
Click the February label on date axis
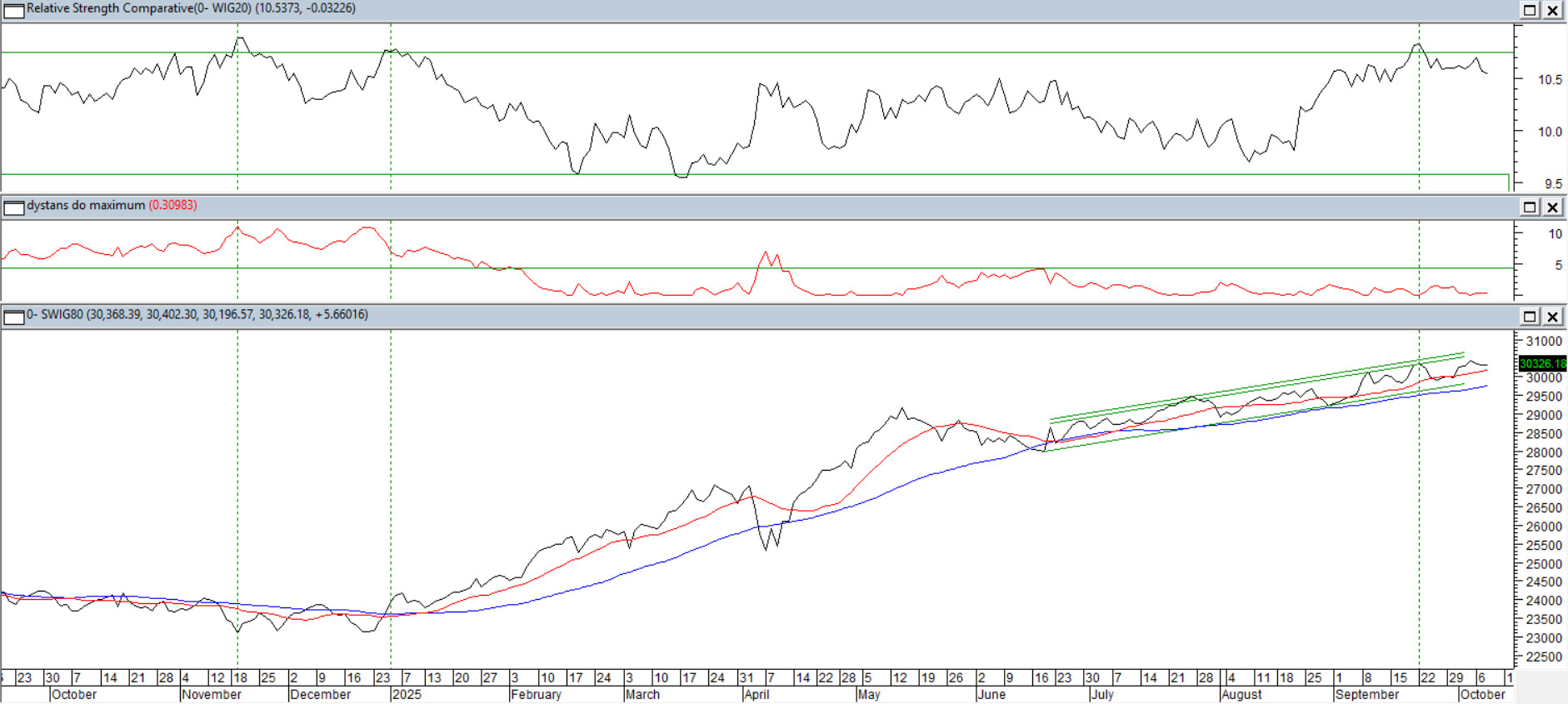tap(536, 694)
